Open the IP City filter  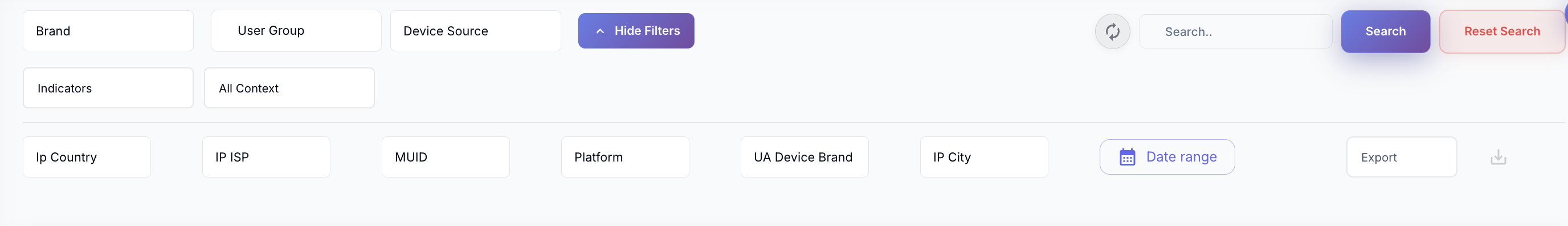click(983, 157)
